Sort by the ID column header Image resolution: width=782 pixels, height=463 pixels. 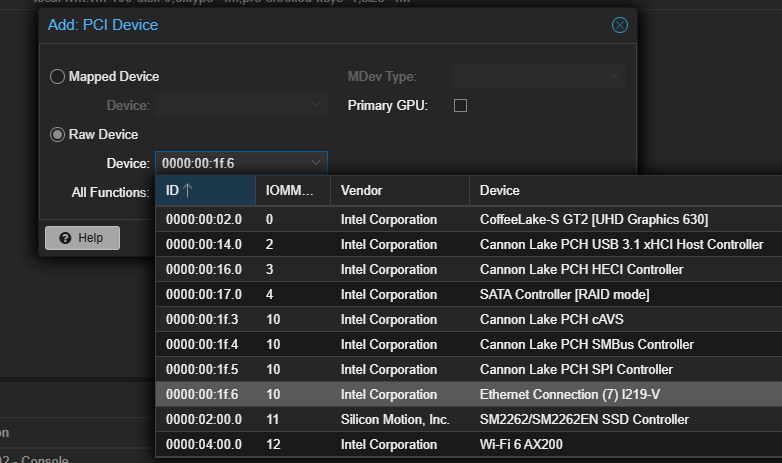coord(204,190)
